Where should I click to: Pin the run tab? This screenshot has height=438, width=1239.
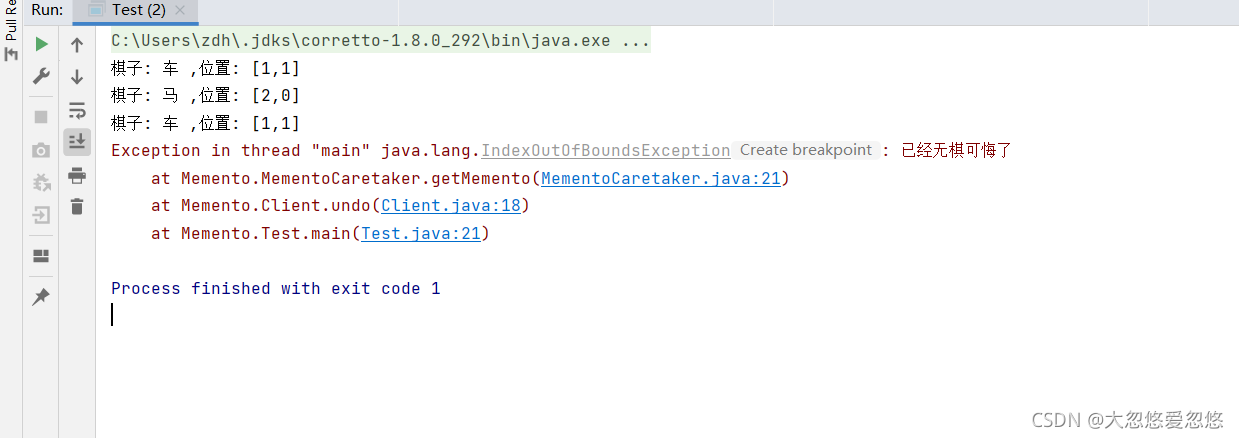point(41,297)
